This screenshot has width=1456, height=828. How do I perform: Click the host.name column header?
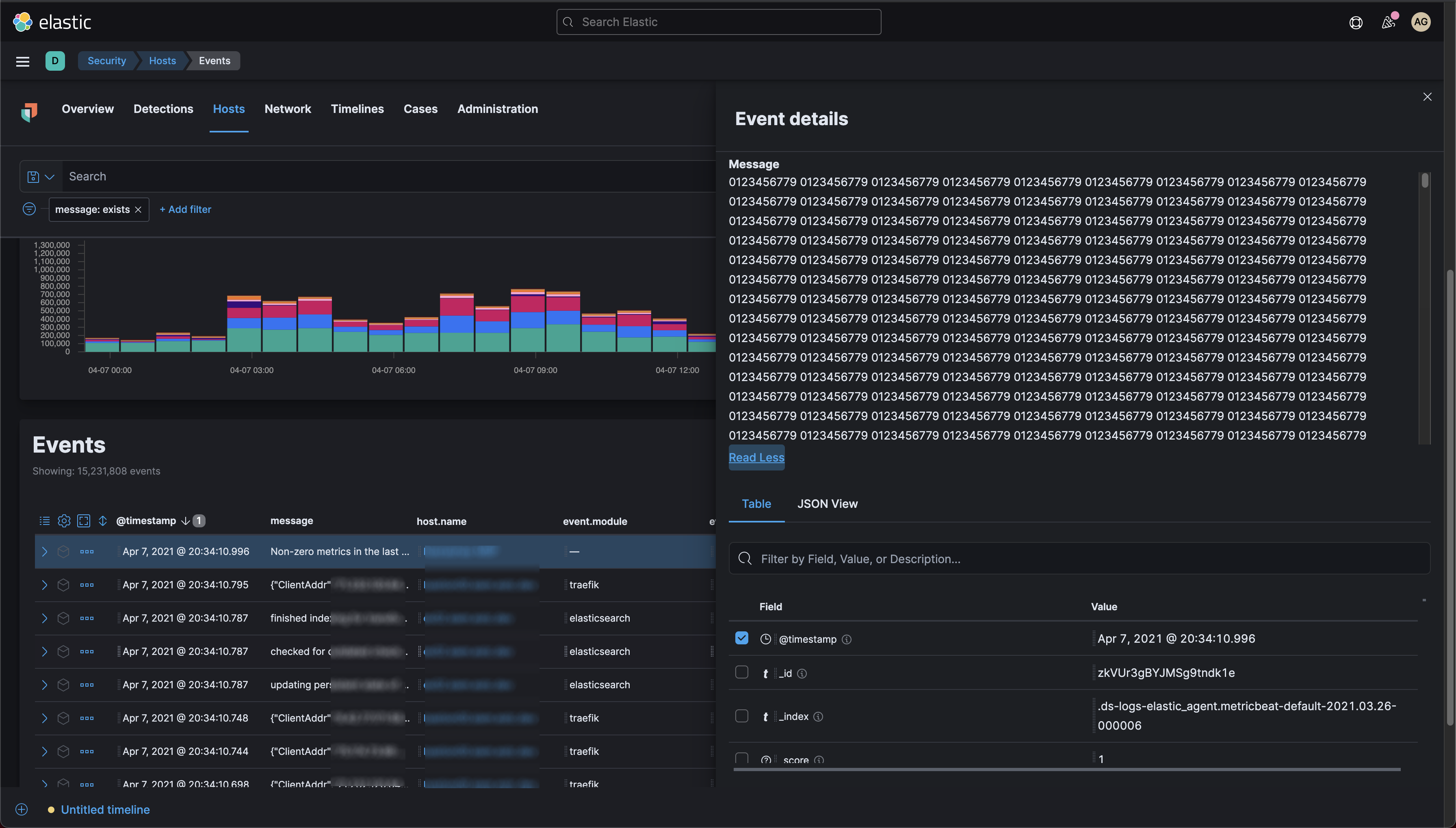click(441, 522)
